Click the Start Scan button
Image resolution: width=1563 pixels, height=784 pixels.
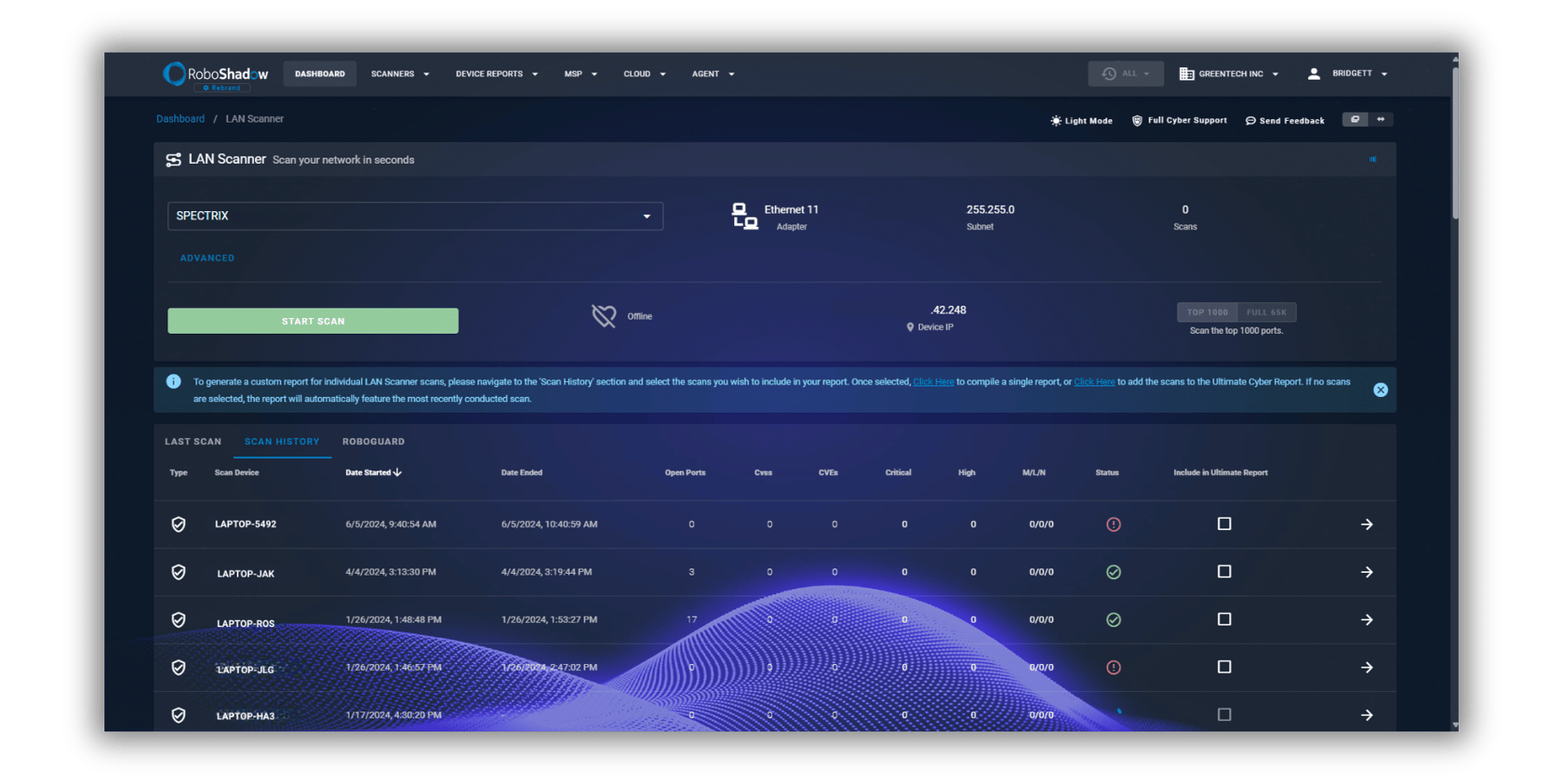[313, 321]
